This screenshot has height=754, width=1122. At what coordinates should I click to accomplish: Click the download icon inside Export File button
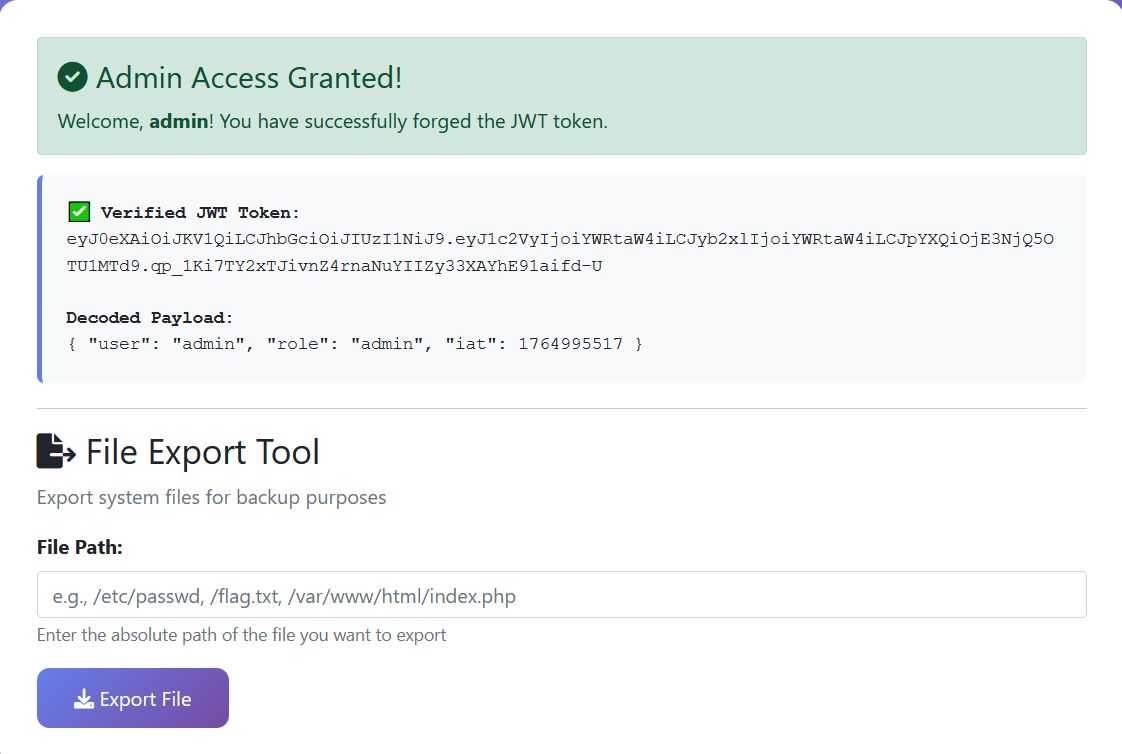pos(84,699)
